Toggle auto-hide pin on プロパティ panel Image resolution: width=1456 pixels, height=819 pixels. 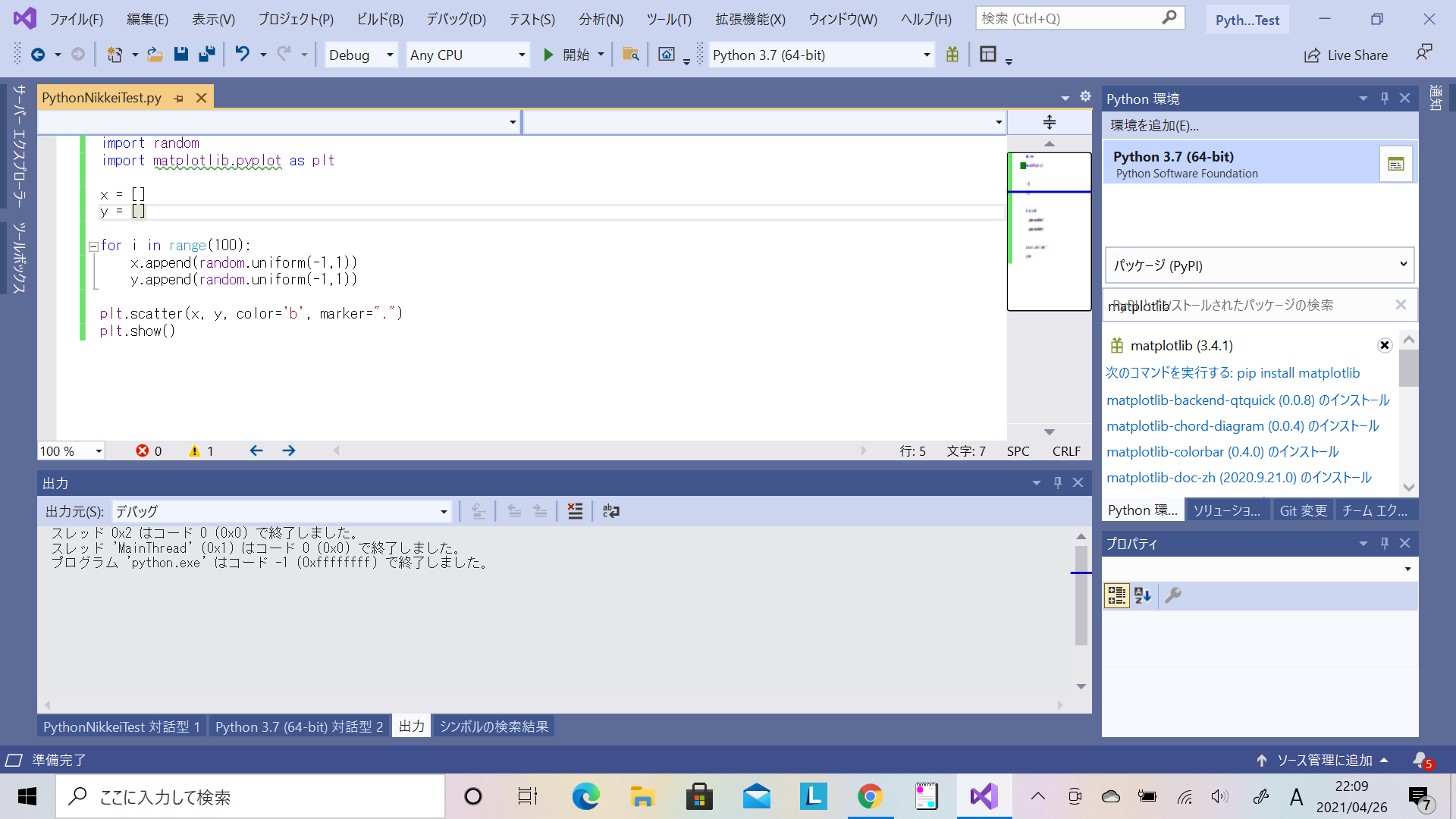coord(1385,543)
